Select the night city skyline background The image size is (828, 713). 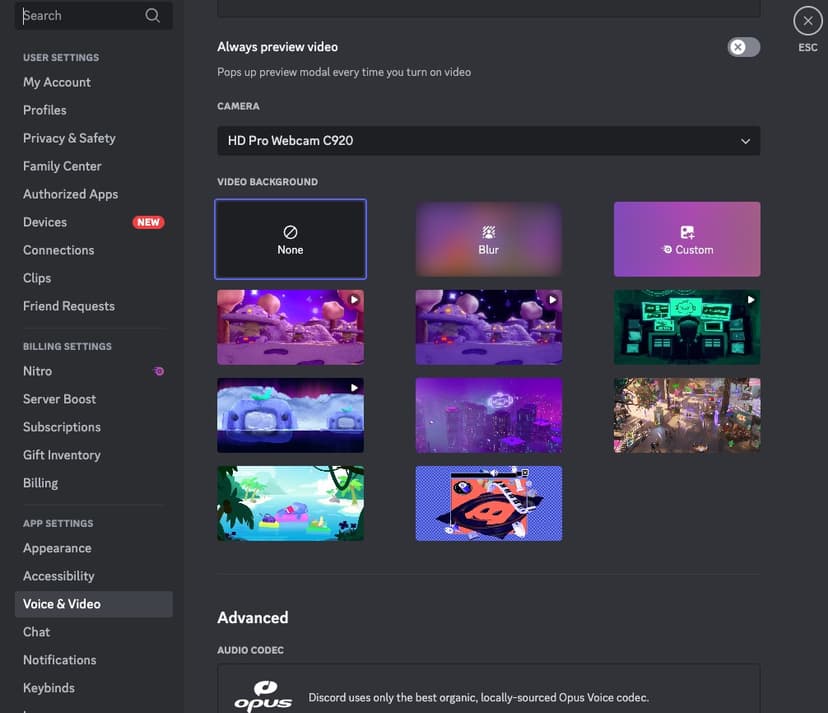pos(488,415)
